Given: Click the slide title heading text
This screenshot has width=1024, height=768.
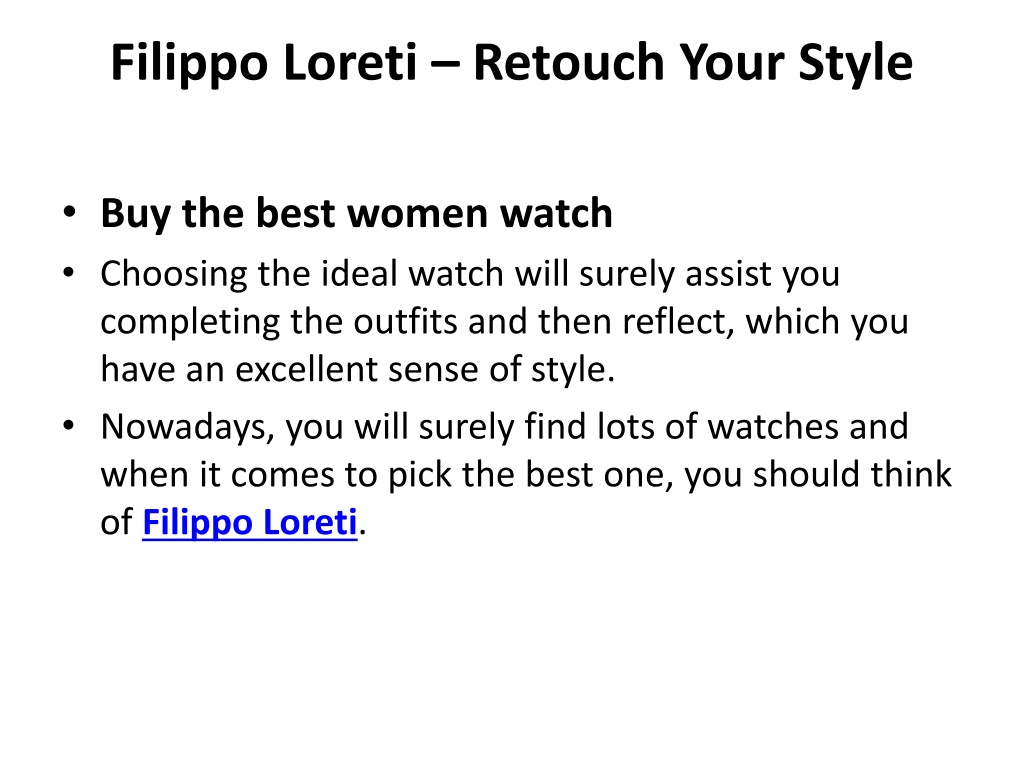Looking at the screenshot, I should click(511, 63).
